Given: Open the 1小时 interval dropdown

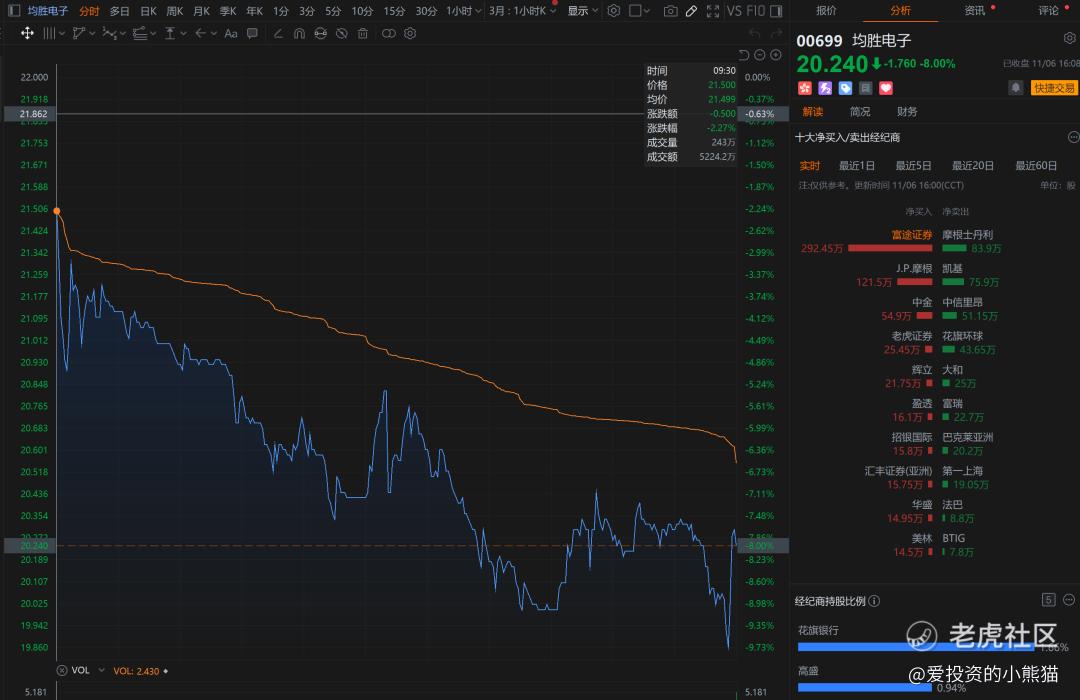Looking at the screenshot, I should (x=464, y=11).
